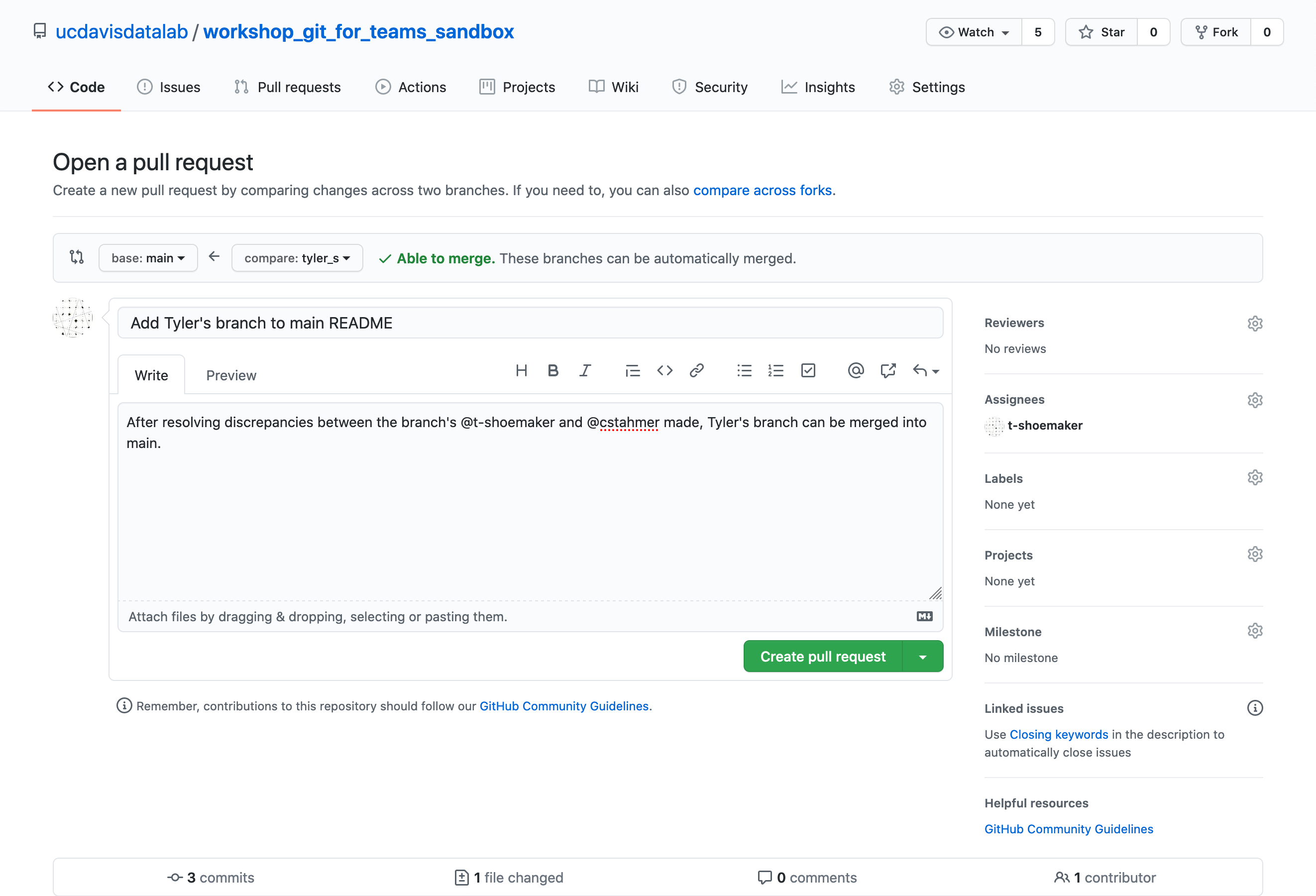View the 0 comments summary
Screen dimensions: 1316x896
click(807, 877)
